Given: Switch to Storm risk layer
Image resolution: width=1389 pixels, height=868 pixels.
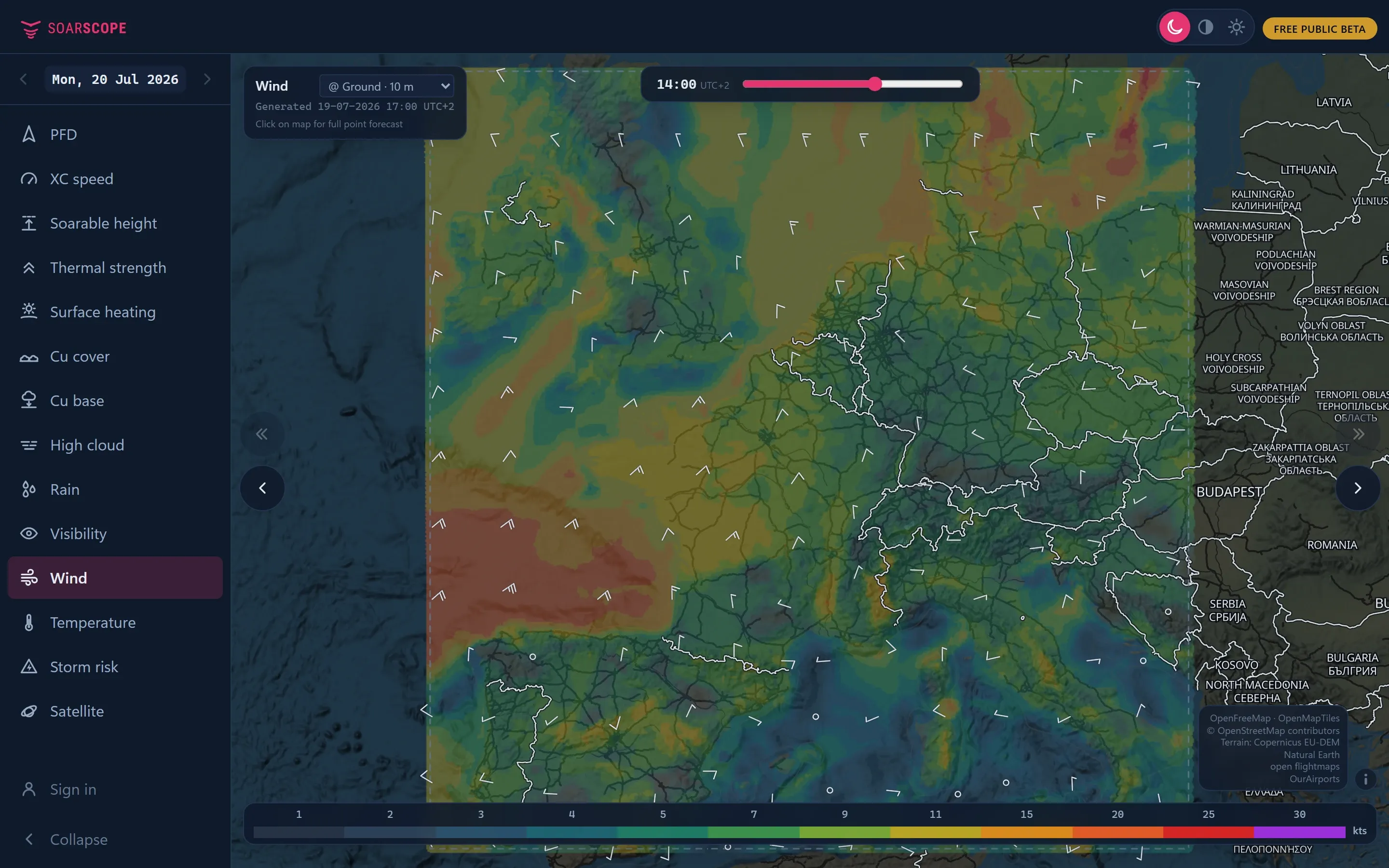Looking at the screenshot, I should (x=115, y=666).
